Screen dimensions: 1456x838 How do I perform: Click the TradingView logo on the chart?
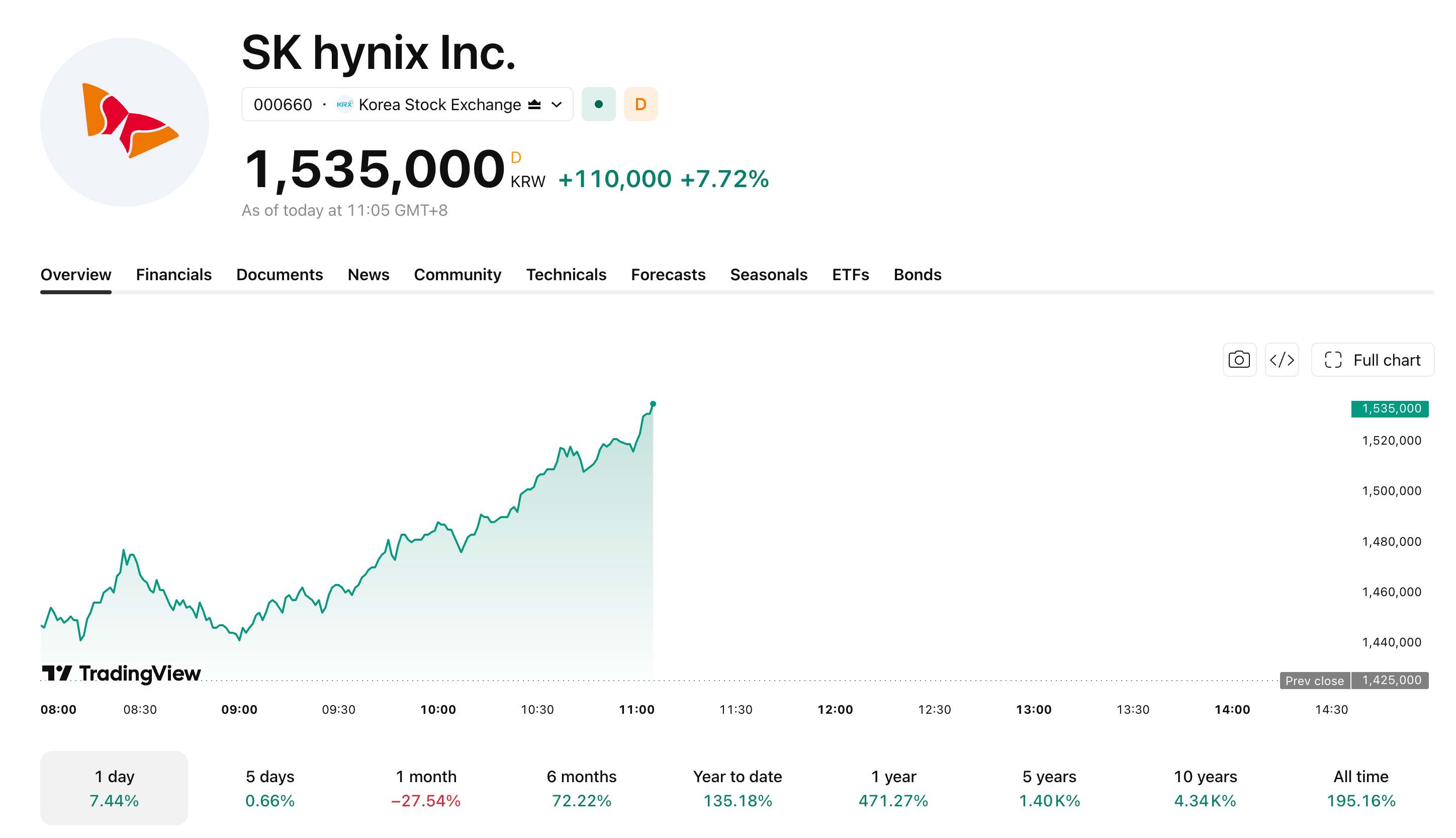pos(121,673)
